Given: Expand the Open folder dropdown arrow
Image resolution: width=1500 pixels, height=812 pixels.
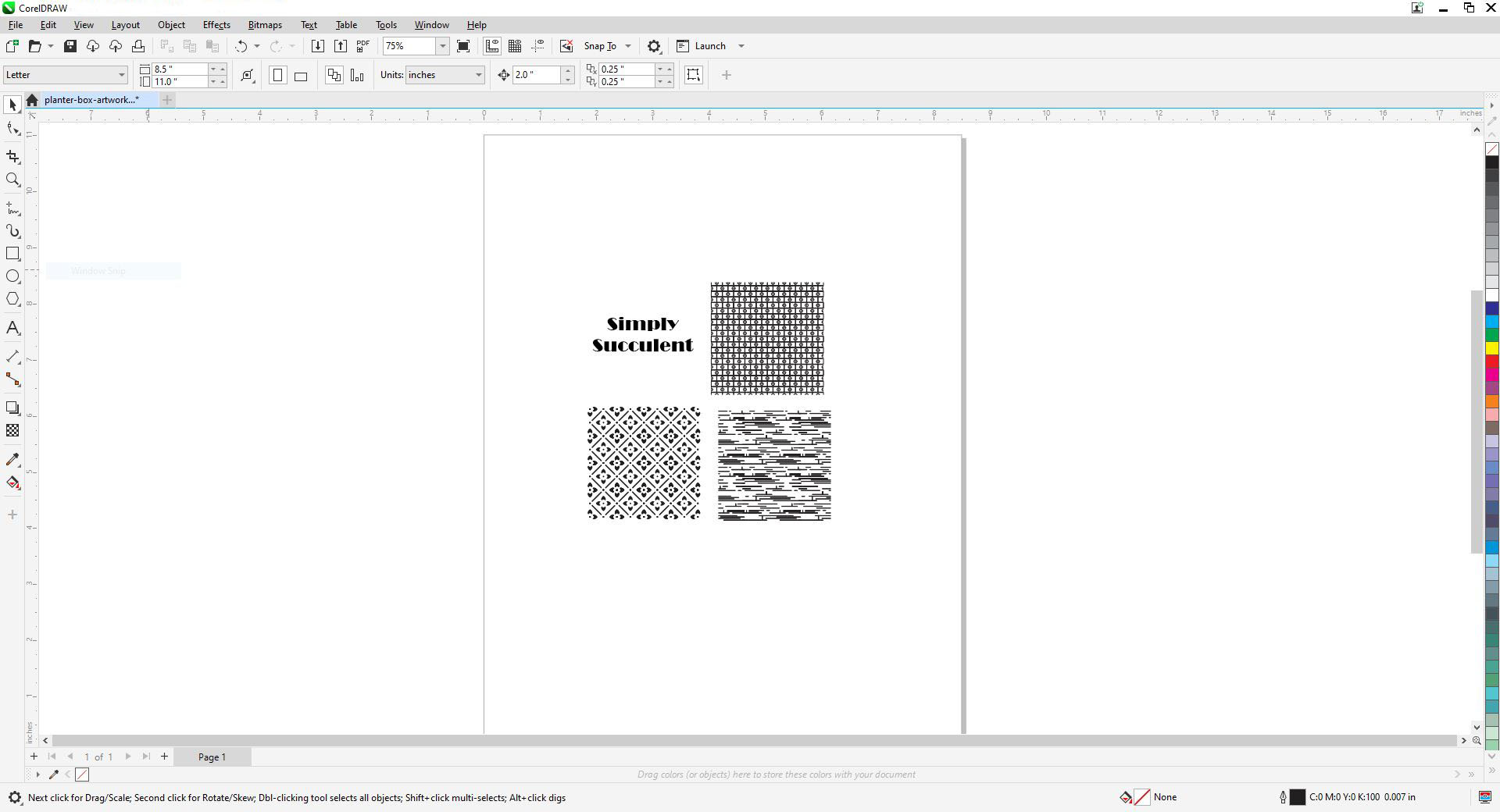Looking at the screenshot, I should [x=51, y=46].
